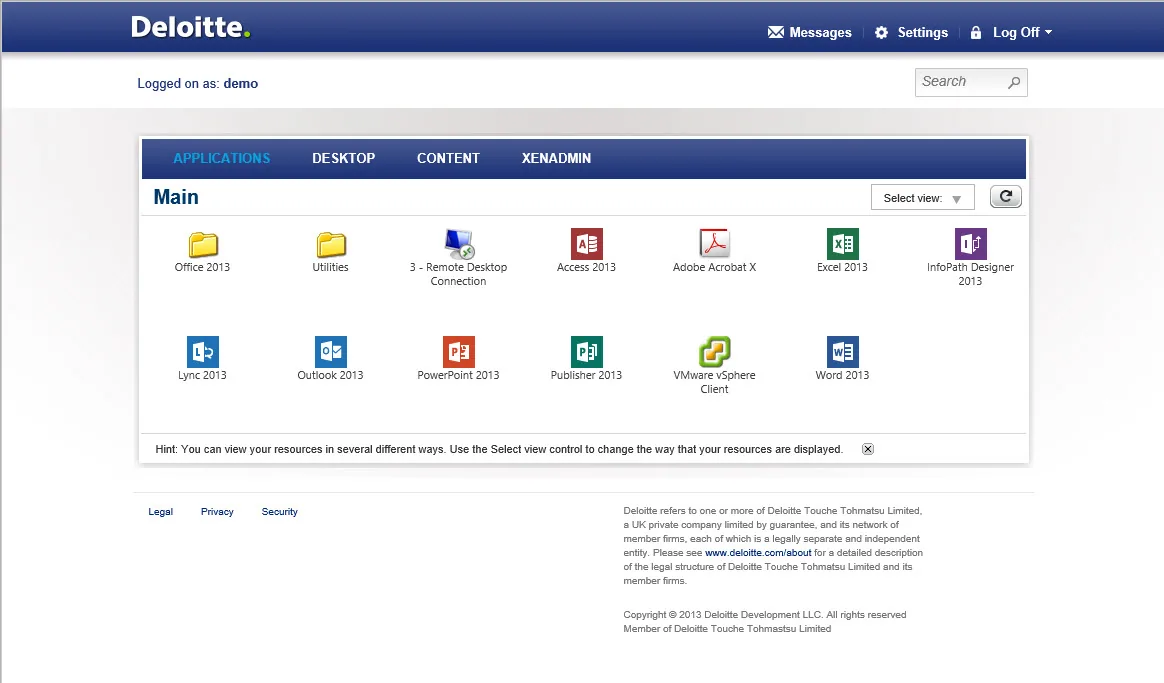The height and width of the screenshot is (683, 1164).
Task: Open the Messages link
Action: point(820,33)
